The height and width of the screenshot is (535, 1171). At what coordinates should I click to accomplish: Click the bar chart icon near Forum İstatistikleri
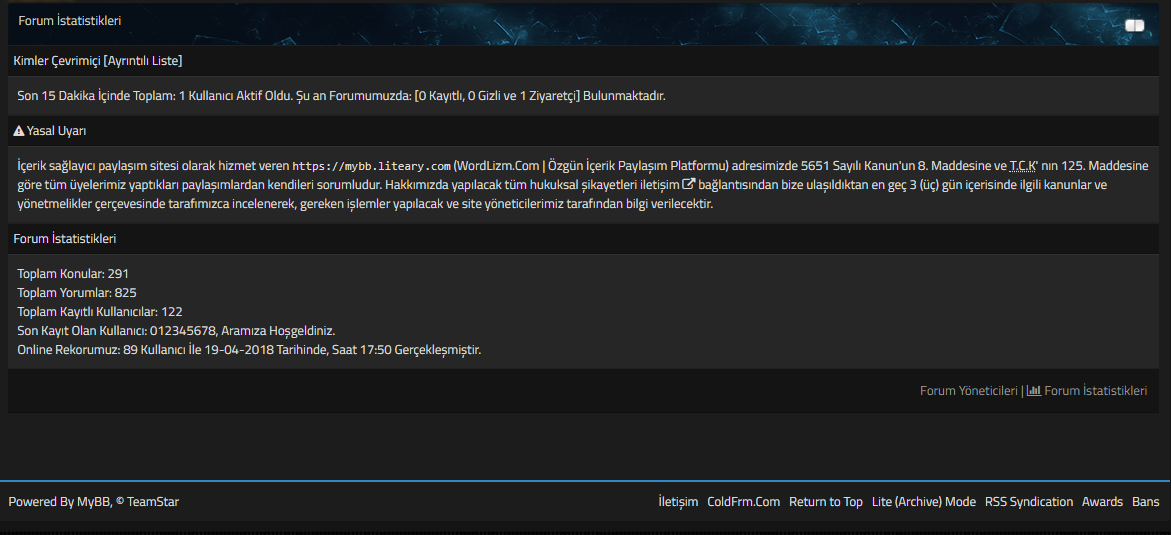1034,391
